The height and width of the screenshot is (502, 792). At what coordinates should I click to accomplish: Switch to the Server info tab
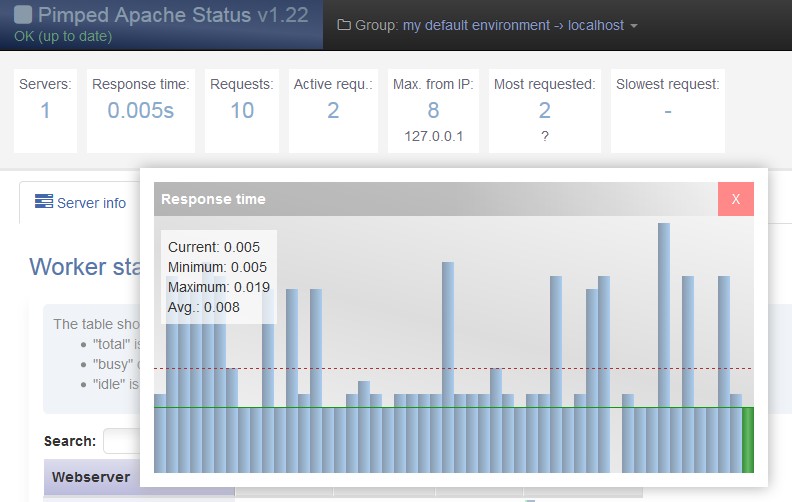coord(80,203)
